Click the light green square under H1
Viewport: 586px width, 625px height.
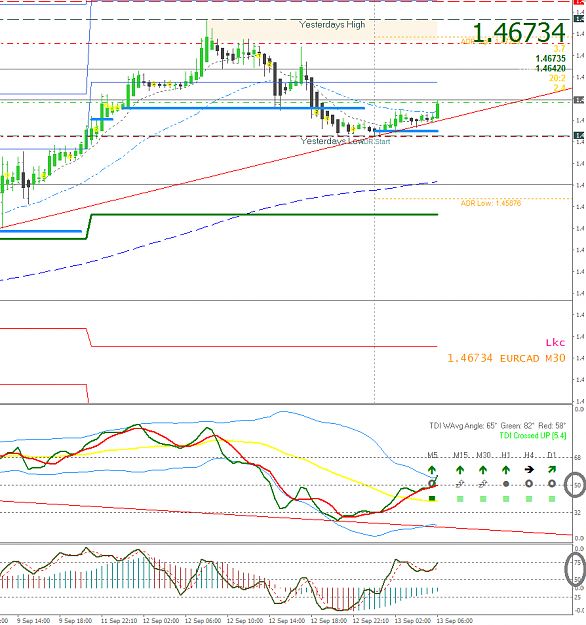(x=506, y=499)
